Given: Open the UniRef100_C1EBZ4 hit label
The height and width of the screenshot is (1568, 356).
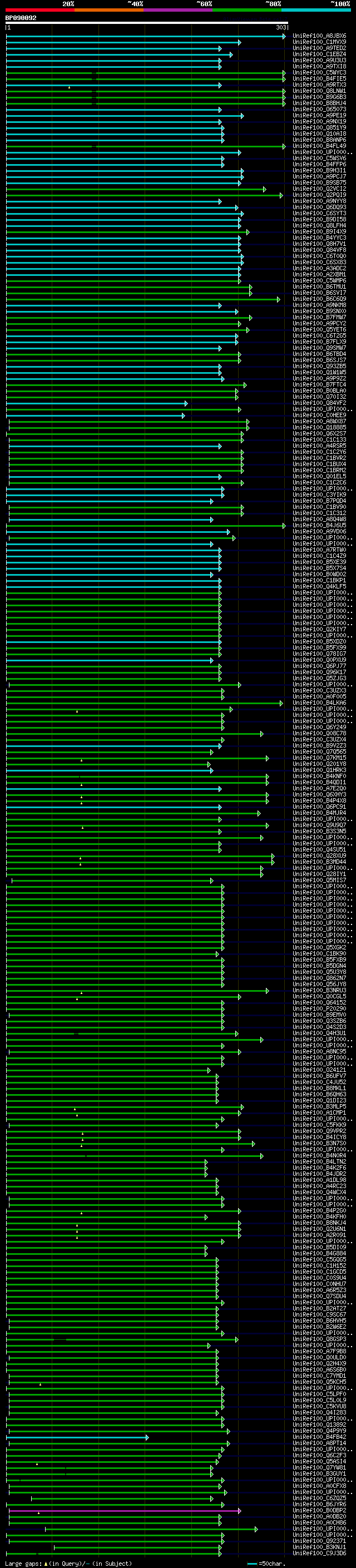Looking at the screenshot, I should (319, 54).
